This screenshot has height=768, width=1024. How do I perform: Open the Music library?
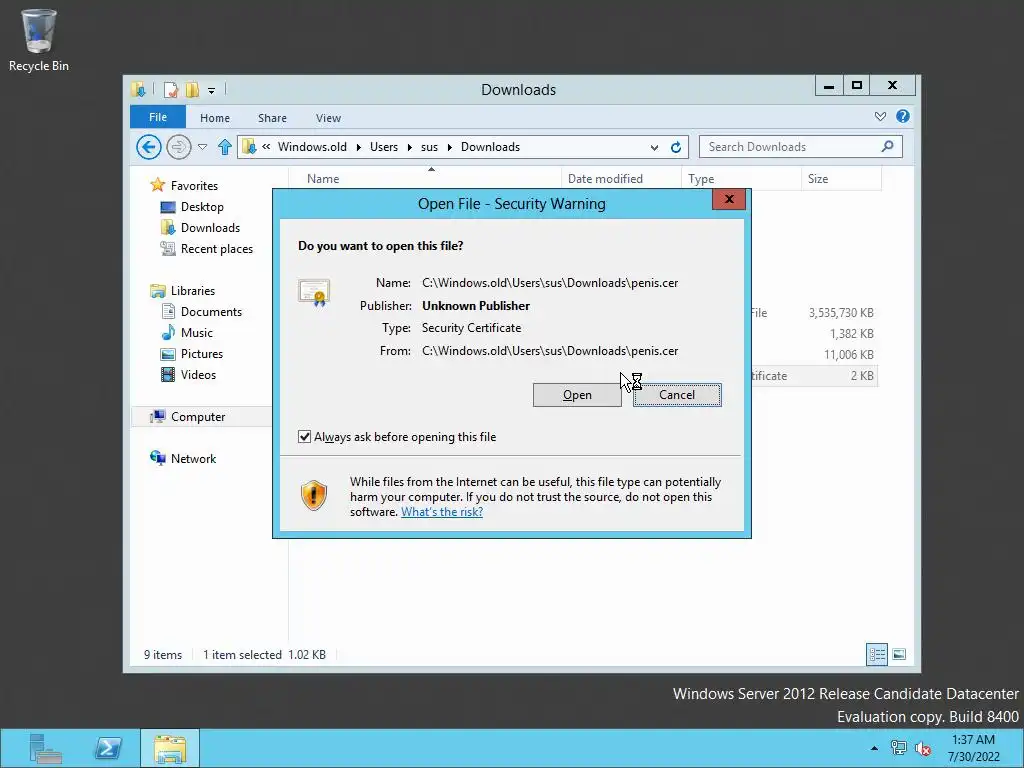[197, 332]
